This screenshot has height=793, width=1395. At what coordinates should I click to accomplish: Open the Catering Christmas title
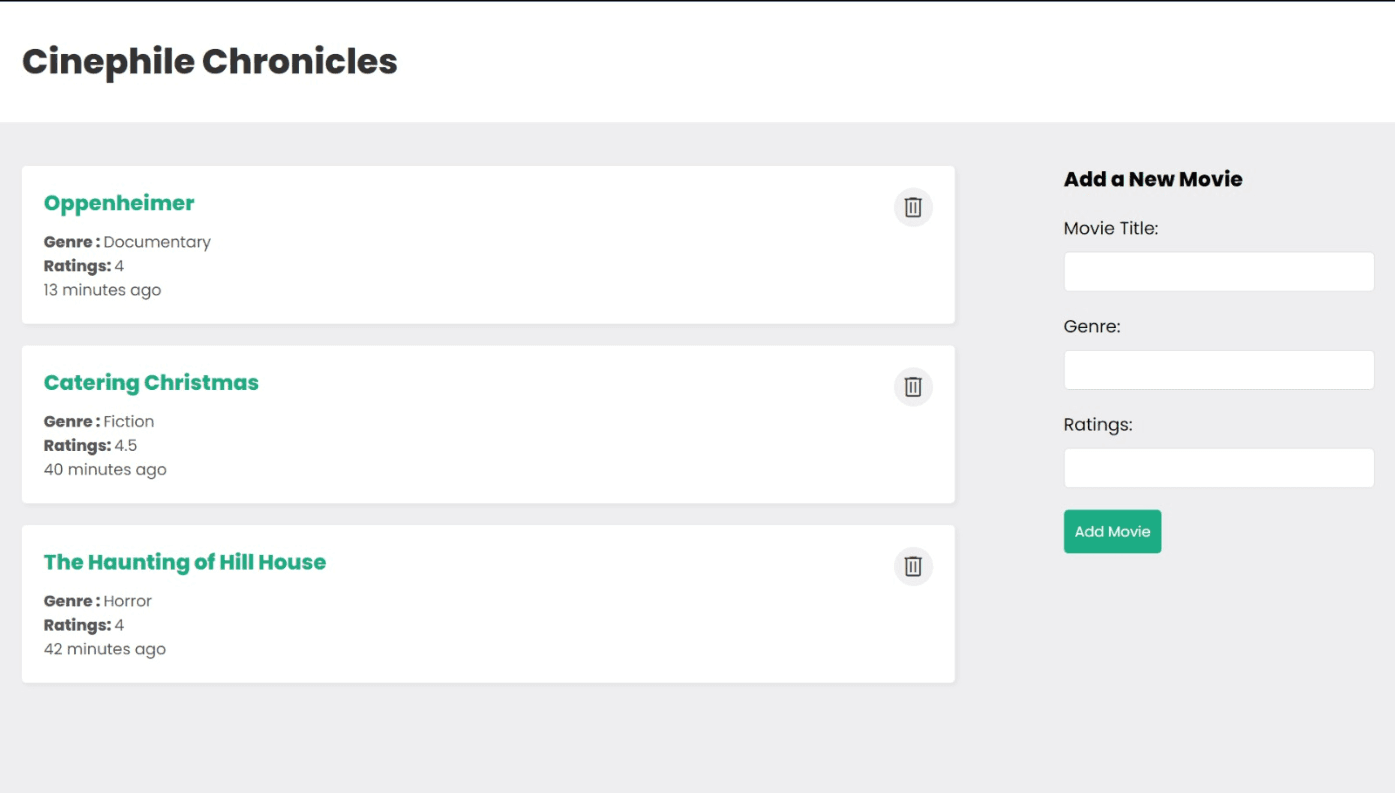(x=151, y=383)
